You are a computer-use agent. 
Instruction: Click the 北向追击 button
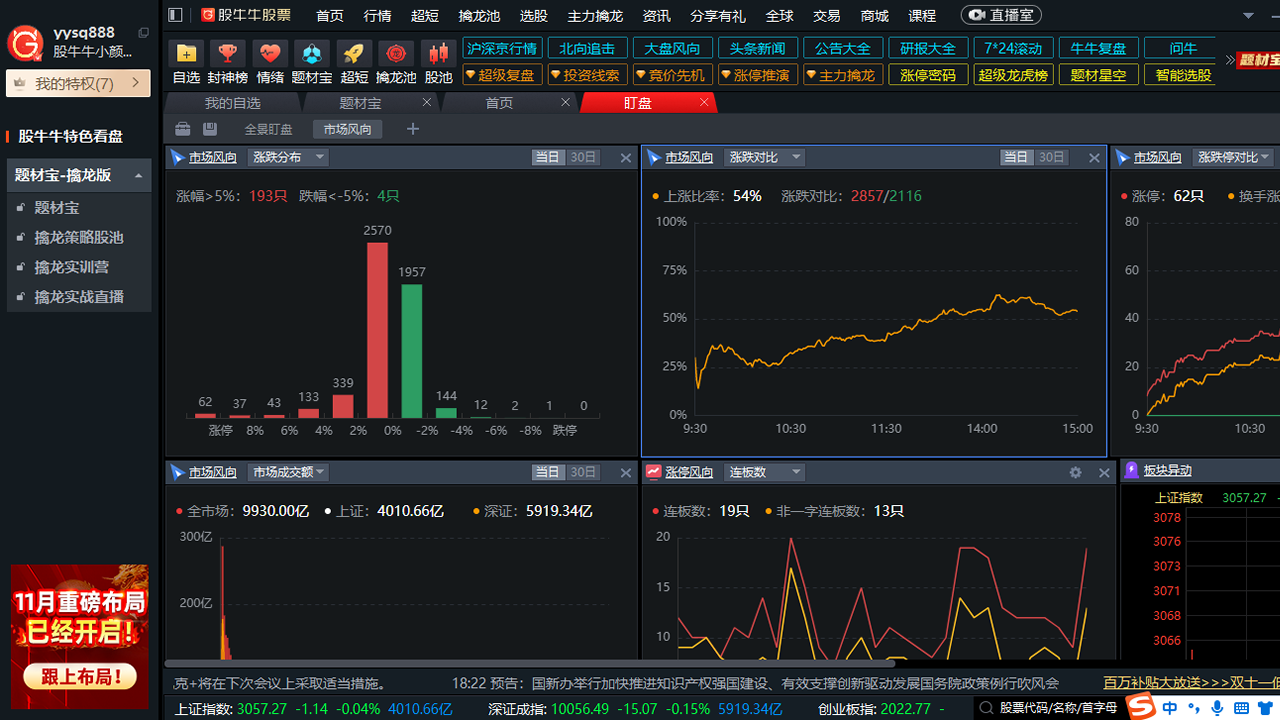587,47
